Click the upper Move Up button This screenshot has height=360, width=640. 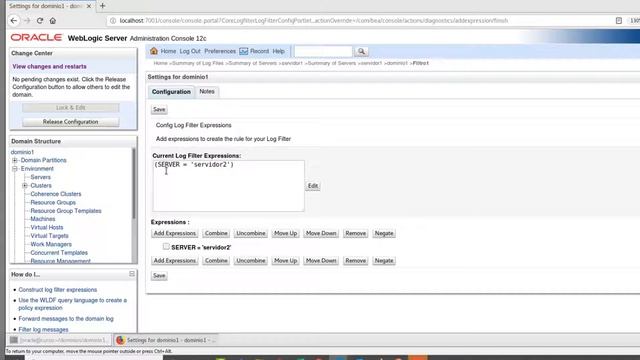click(x=285, y=233)
